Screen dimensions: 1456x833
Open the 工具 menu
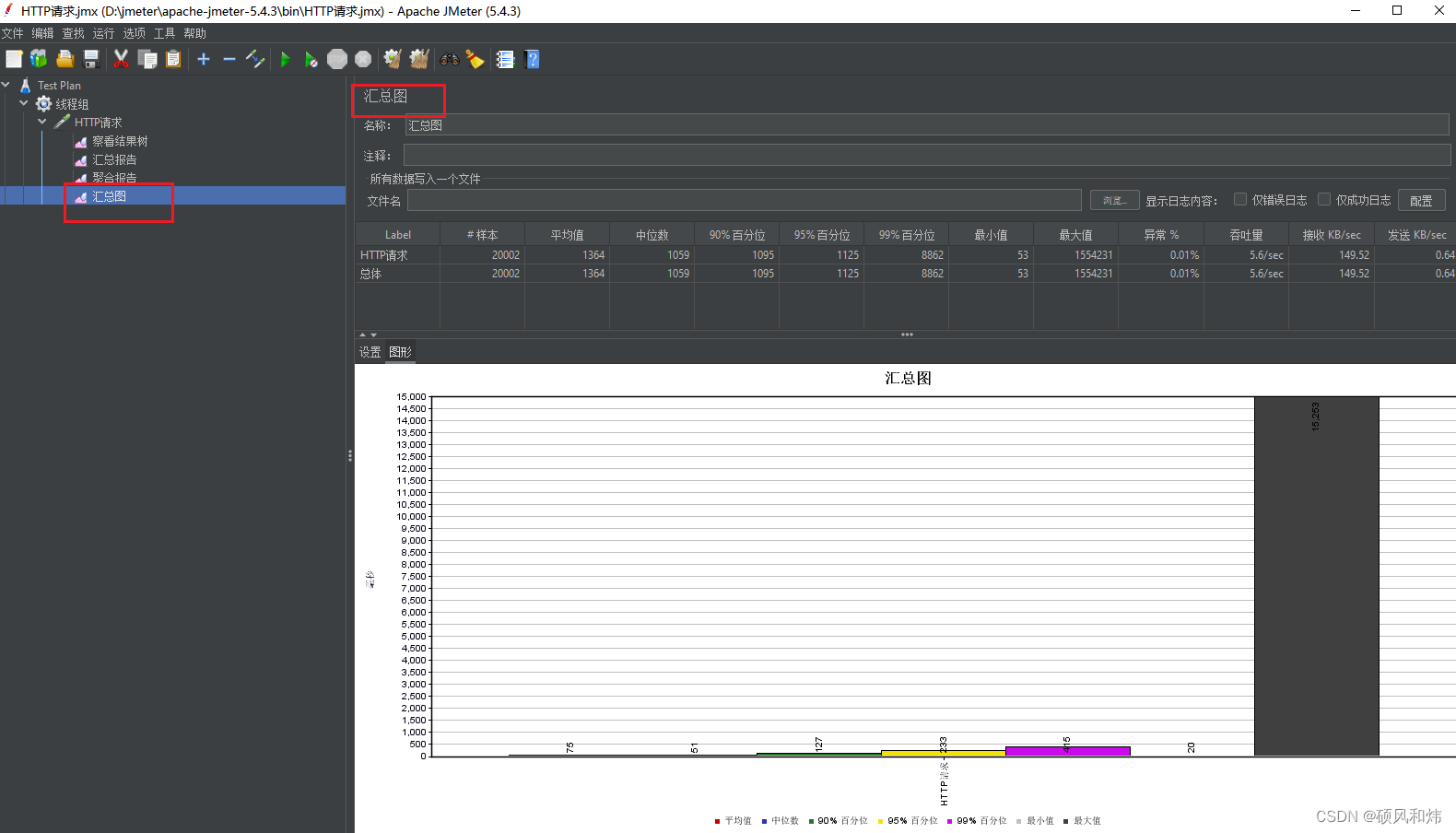[164, 33]
